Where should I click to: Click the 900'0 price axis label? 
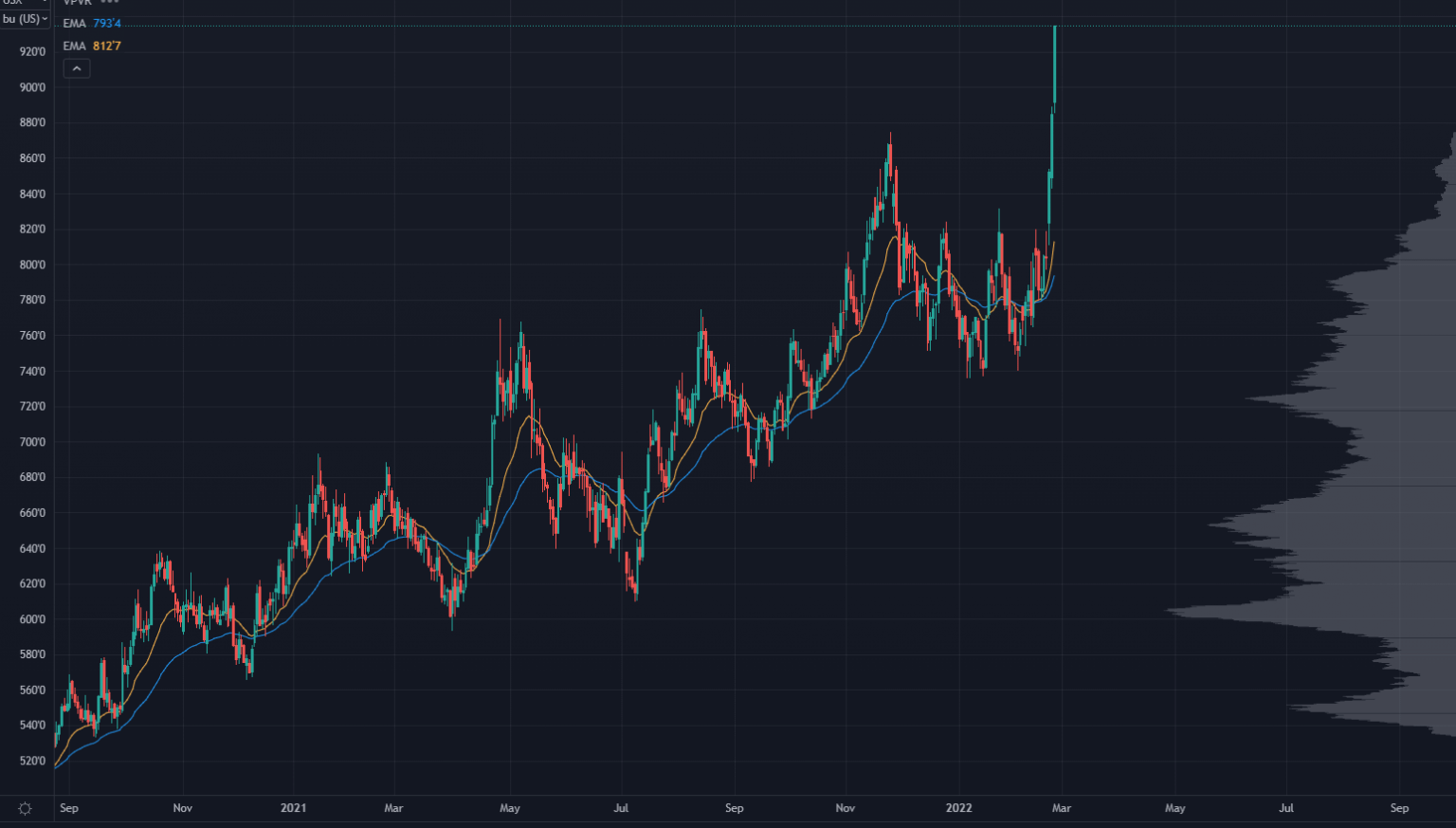32,87
